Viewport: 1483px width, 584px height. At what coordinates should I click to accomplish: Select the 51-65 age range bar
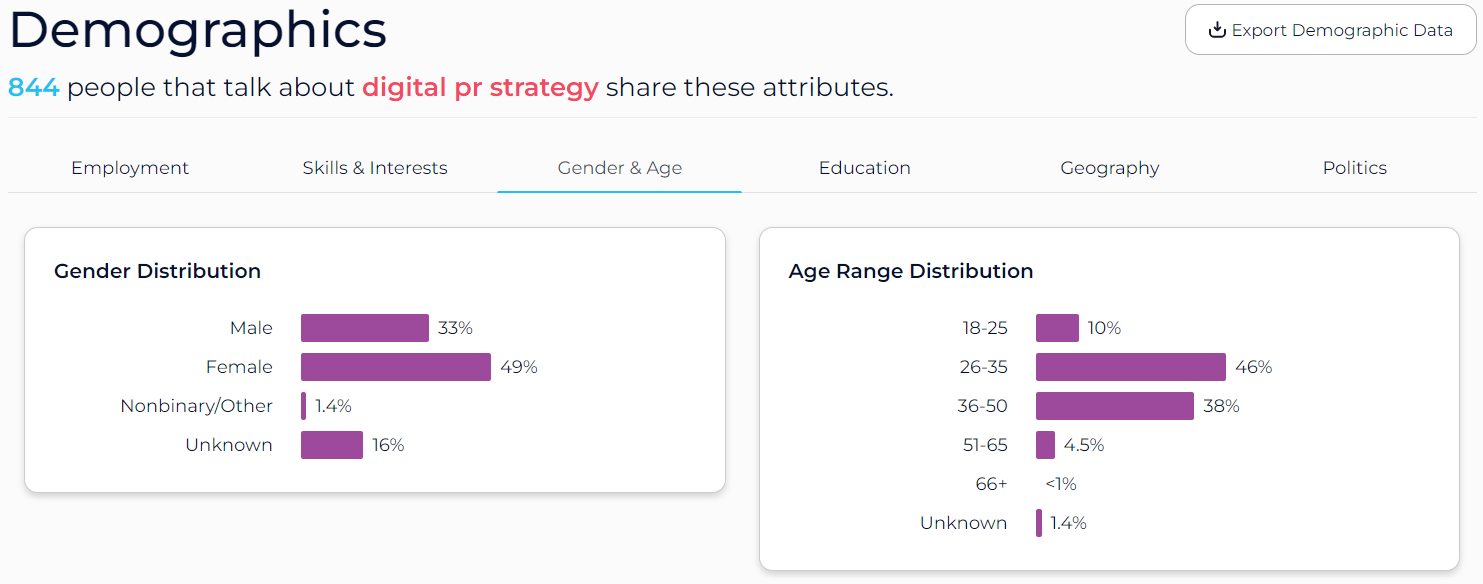pos(1043,444)
